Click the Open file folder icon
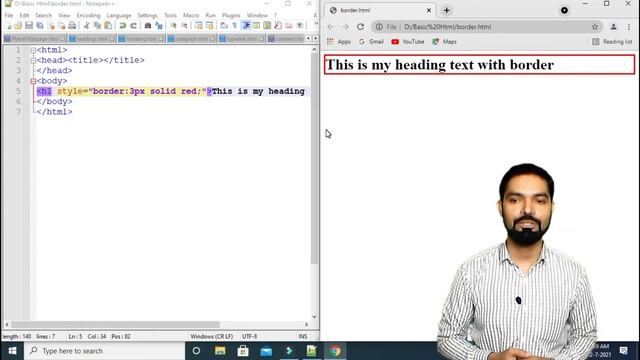 tap(18, 26)
